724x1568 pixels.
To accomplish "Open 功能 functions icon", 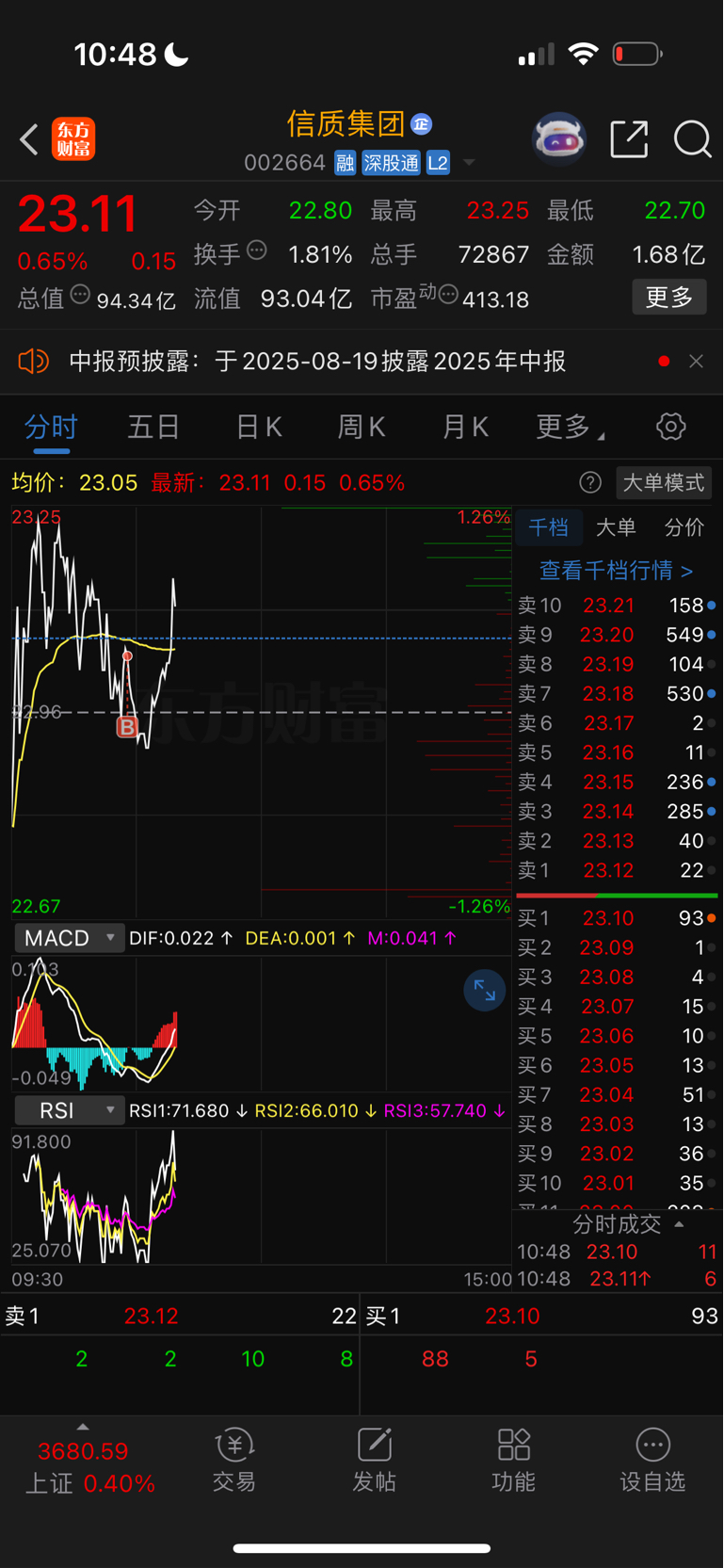I will coord(513,1461).
